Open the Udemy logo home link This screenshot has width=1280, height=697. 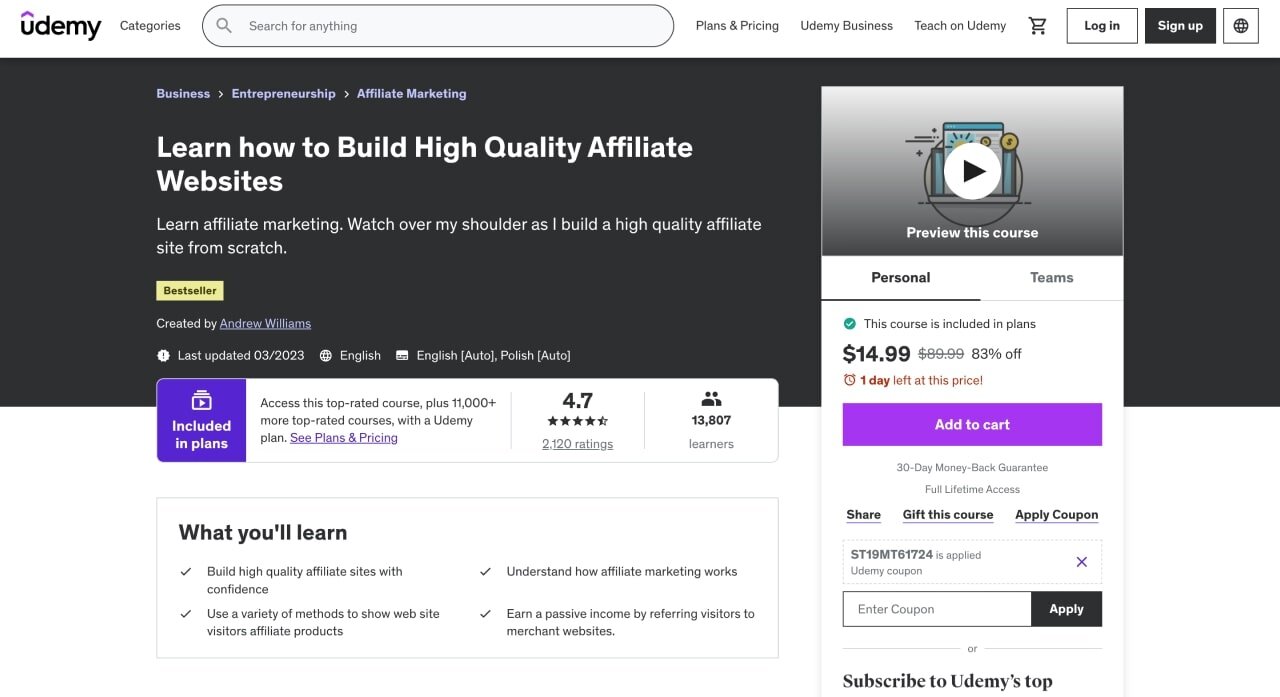(x=61, y=26)
